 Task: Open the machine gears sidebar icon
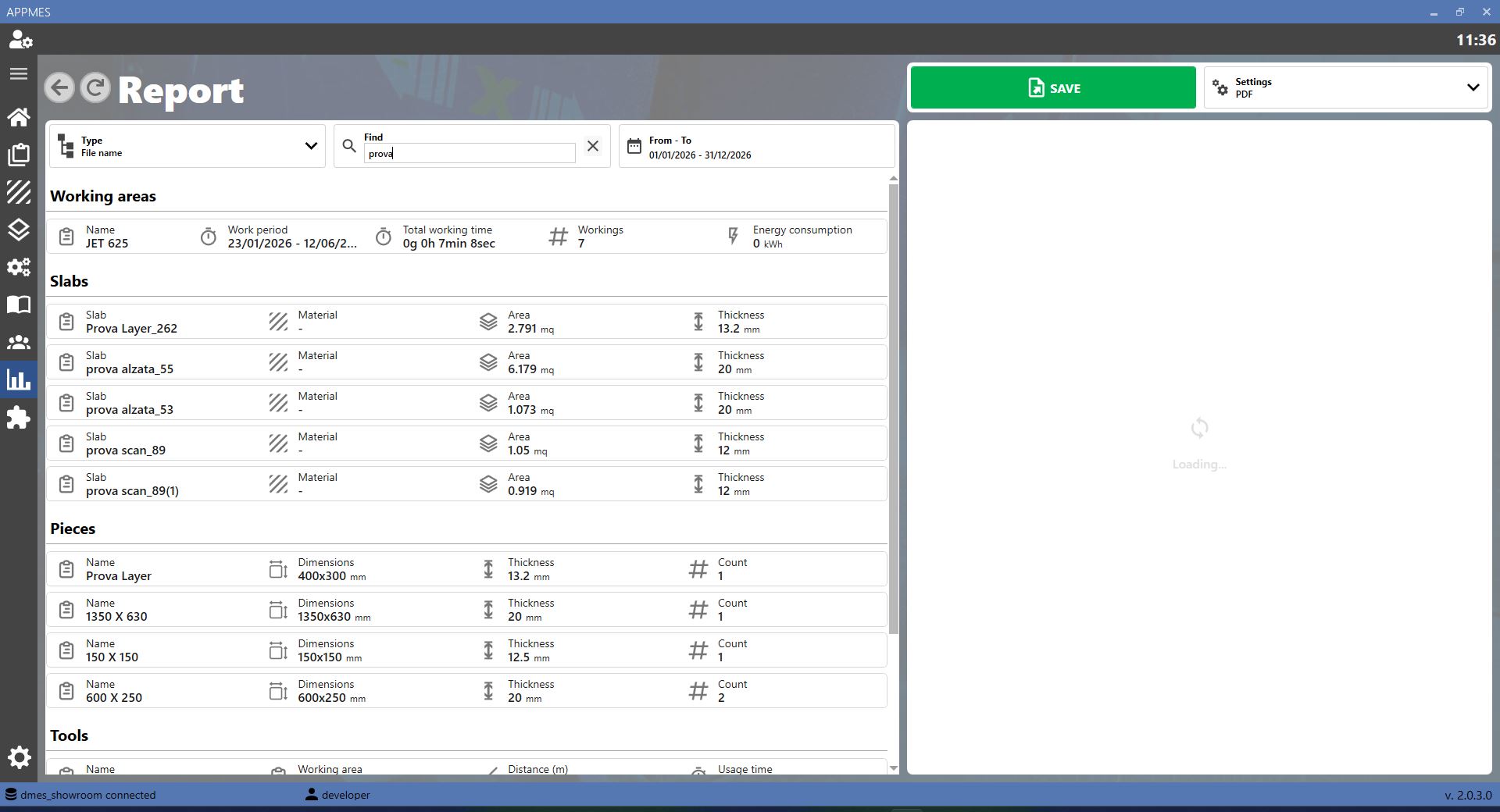[x=19, y=267]
